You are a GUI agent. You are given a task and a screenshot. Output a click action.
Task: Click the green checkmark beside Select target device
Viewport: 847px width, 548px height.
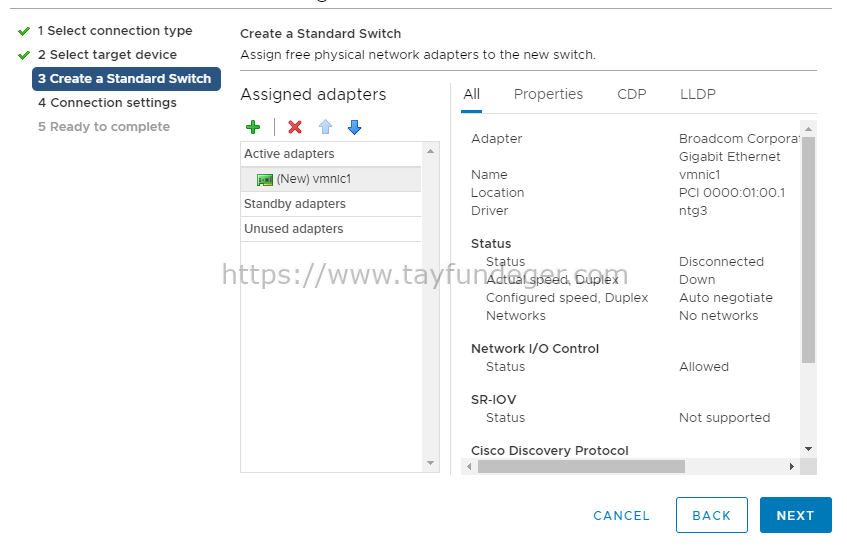(24, 55)
